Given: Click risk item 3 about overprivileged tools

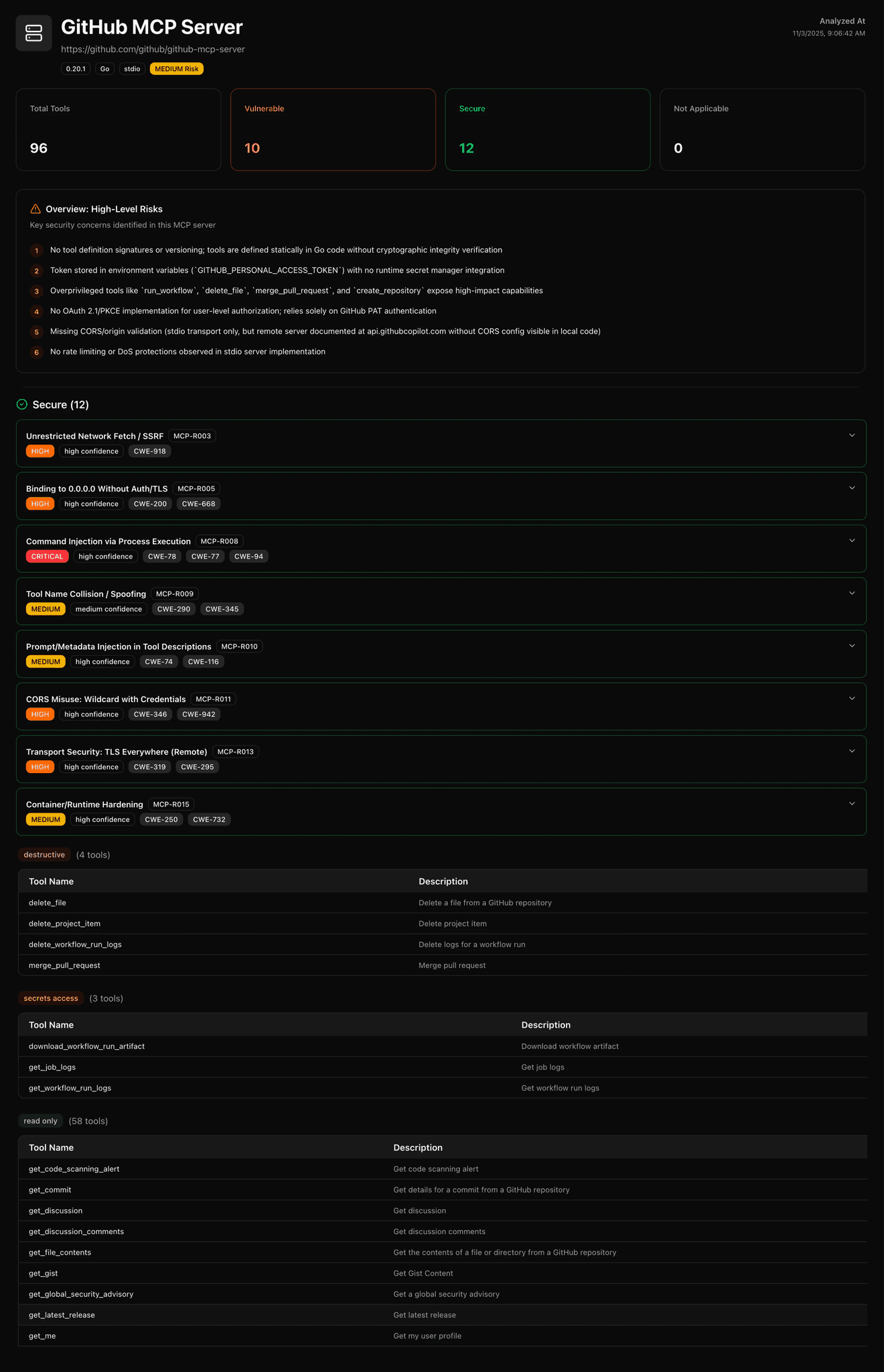Looking at the screenshot, I should [297, 291].
